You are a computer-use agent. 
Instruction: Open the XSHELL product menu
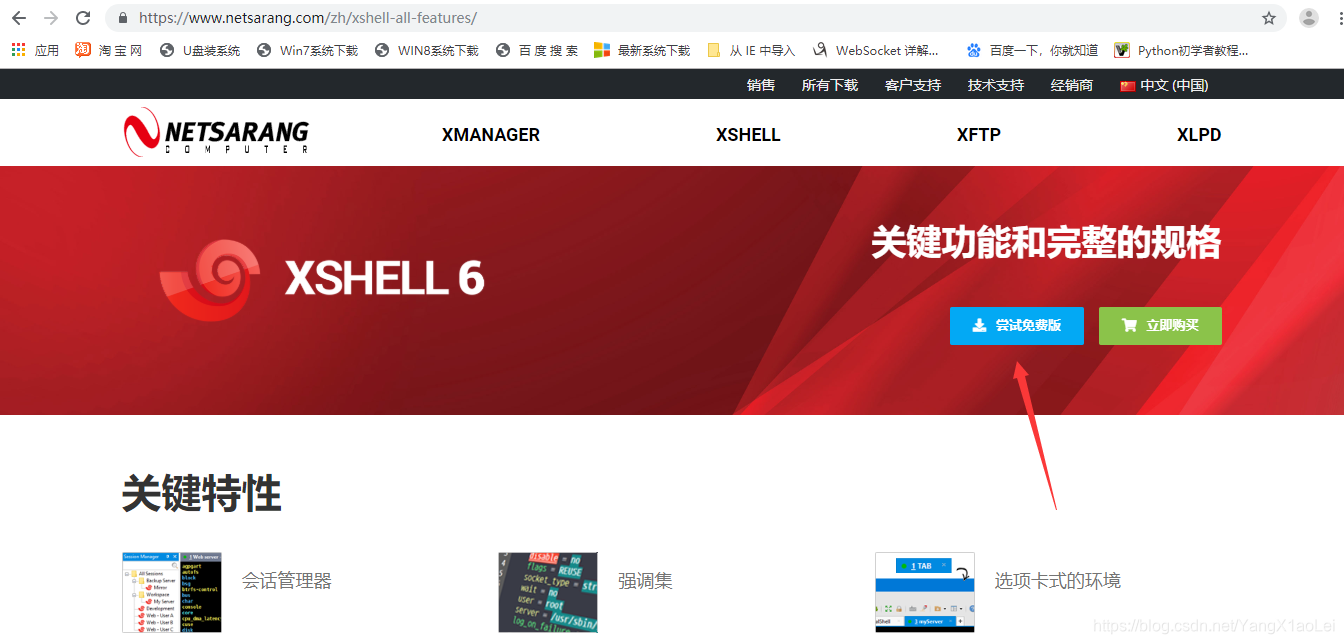click(x=748, y=135)
